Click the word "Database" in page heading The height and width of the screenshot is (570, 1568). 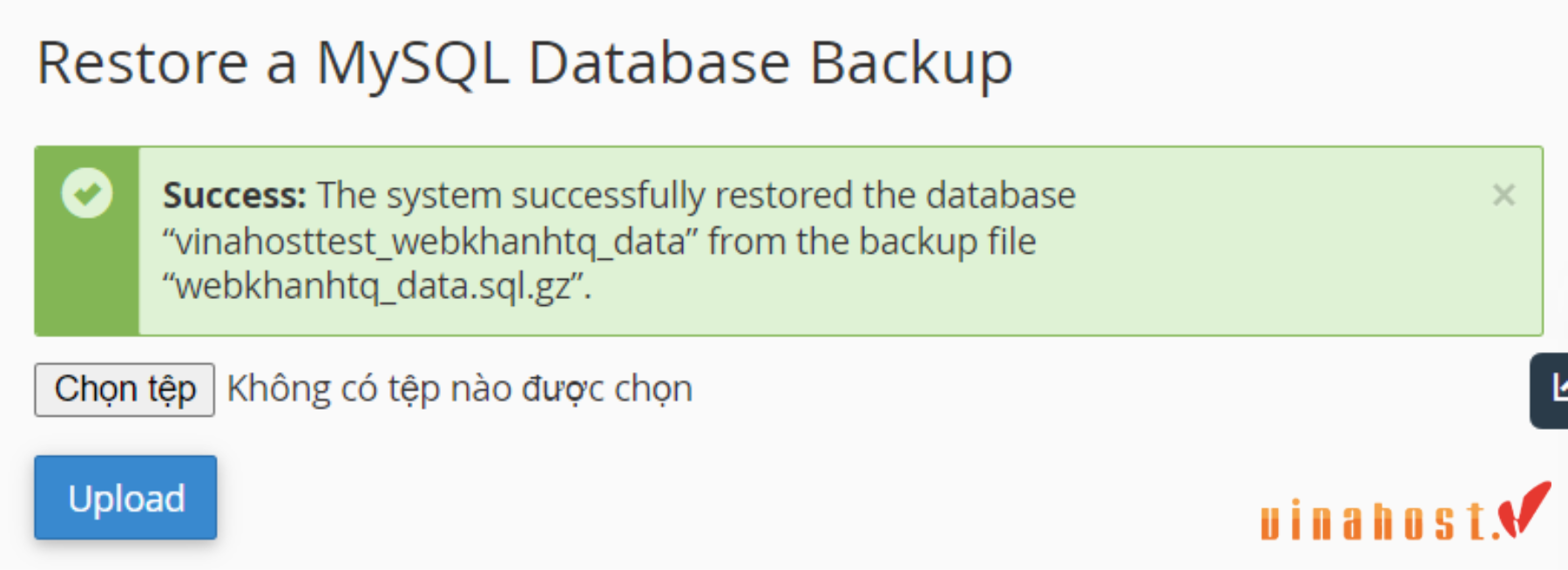click(x=659, y=64)
